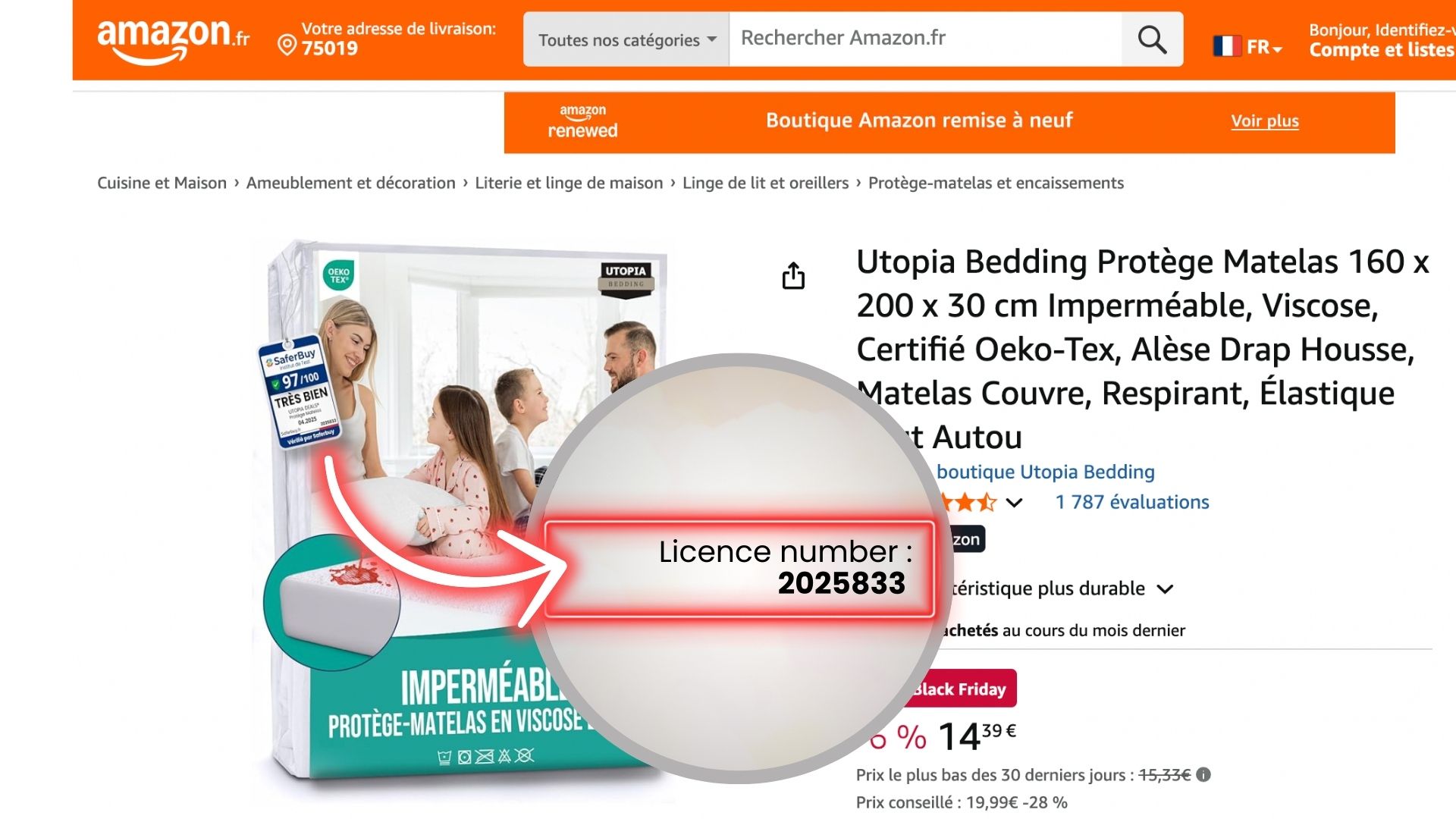Open Protège-matelas et encaissements breadcrumb
This screenshot has width=1456, height=819.
[996, 183]
